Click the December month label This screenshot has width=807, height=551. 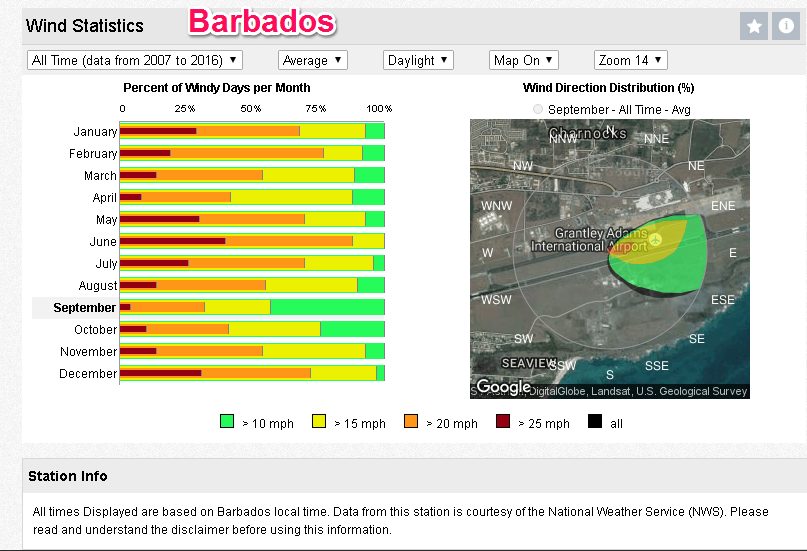click(x=88, y=374)
